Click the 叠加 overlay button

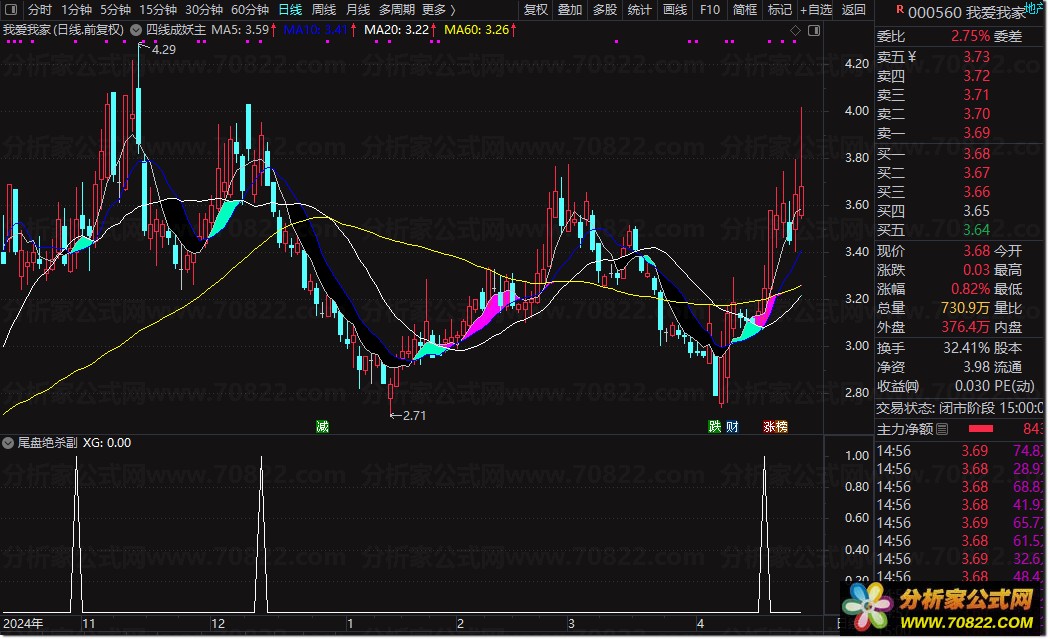[570, 9]
